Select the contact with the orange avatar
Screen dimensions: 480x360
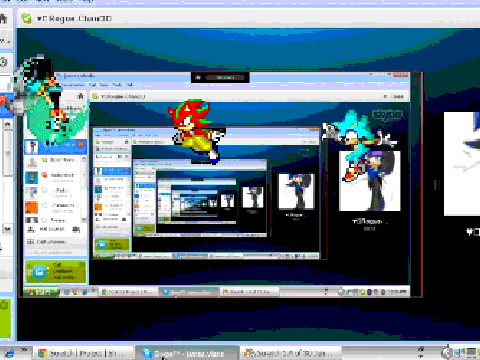(x=53, y=207)
